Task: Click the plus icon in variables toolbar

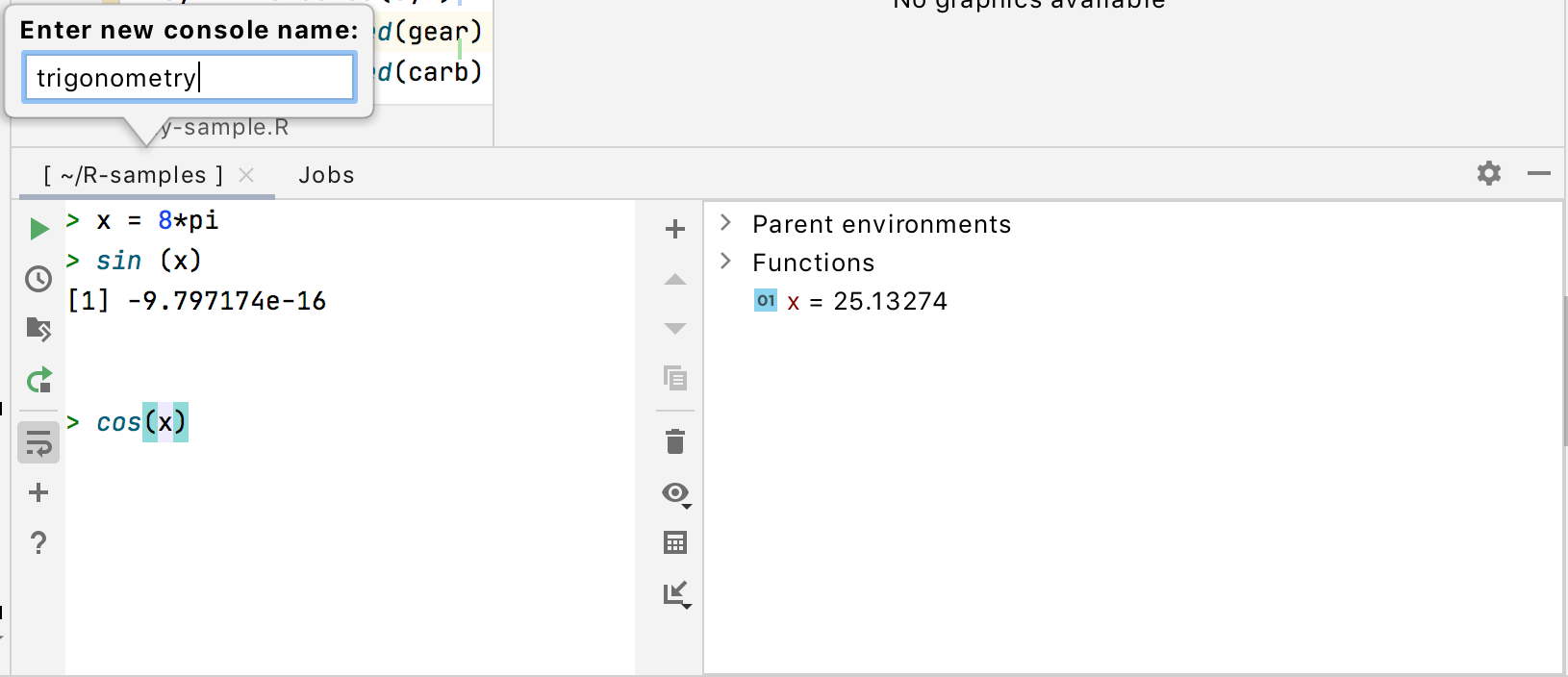Action: (675, 229)
